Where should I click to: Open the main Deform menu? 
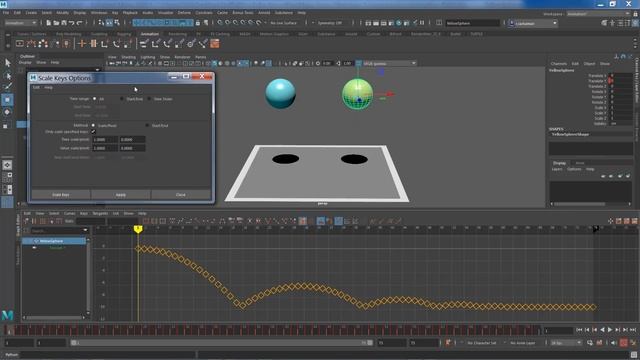[184, 13]
